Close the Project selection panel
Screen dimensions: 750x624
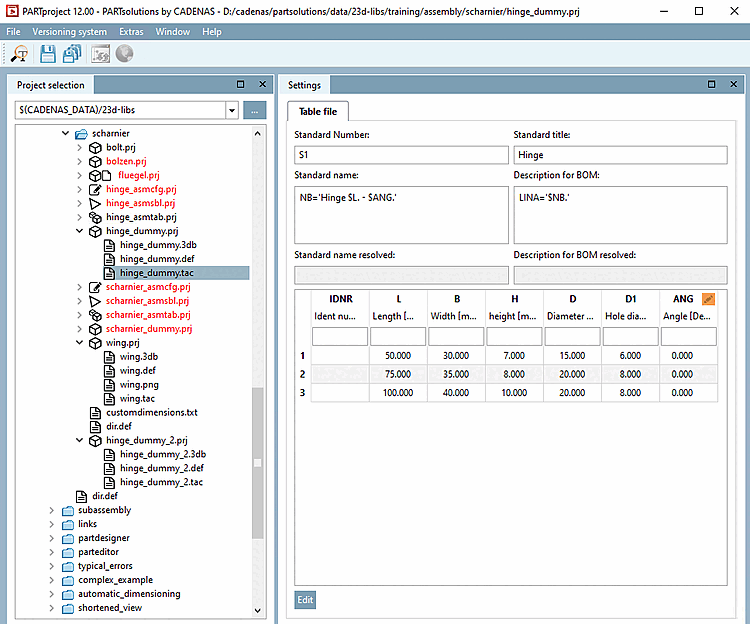click(x=262, y=85)
